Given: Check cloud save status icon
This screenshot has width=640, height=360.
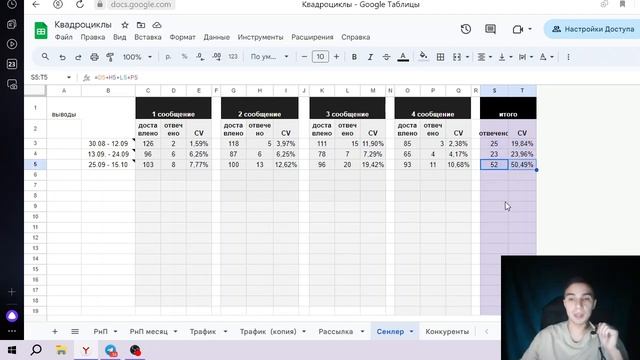Looking at the screenshot, I should 157,25.
